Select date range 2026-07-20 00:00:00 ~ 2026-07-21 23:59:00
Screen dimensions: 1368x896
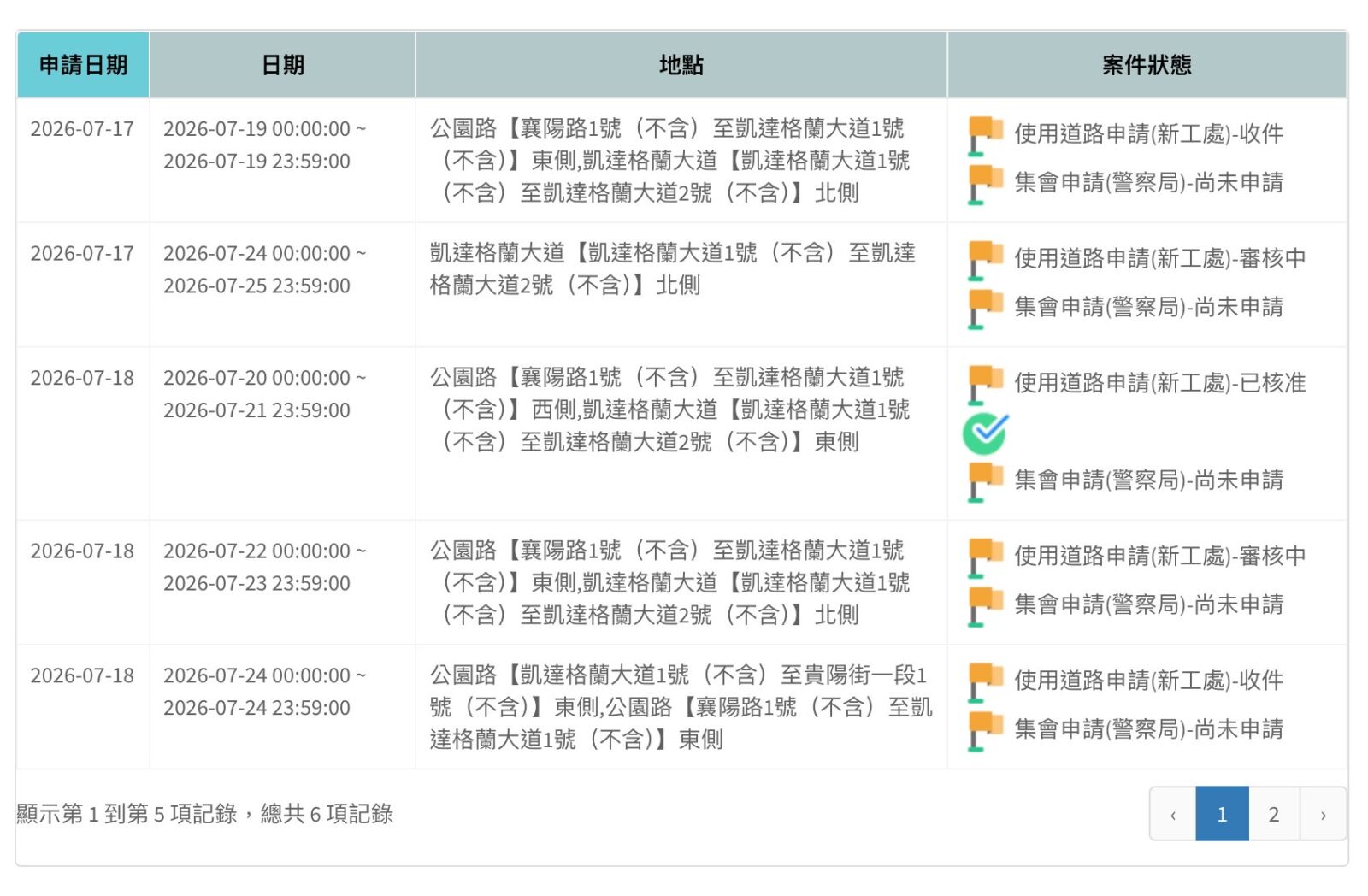265,394
